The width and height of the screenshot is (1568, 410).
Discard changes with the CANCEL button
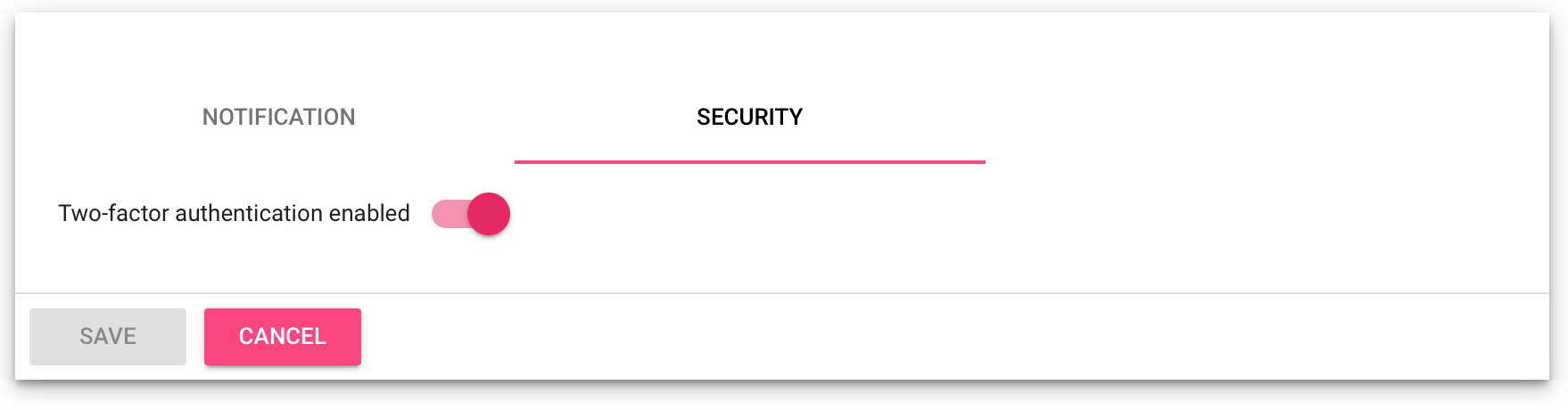pyautogui.click(x=283, y=337)
